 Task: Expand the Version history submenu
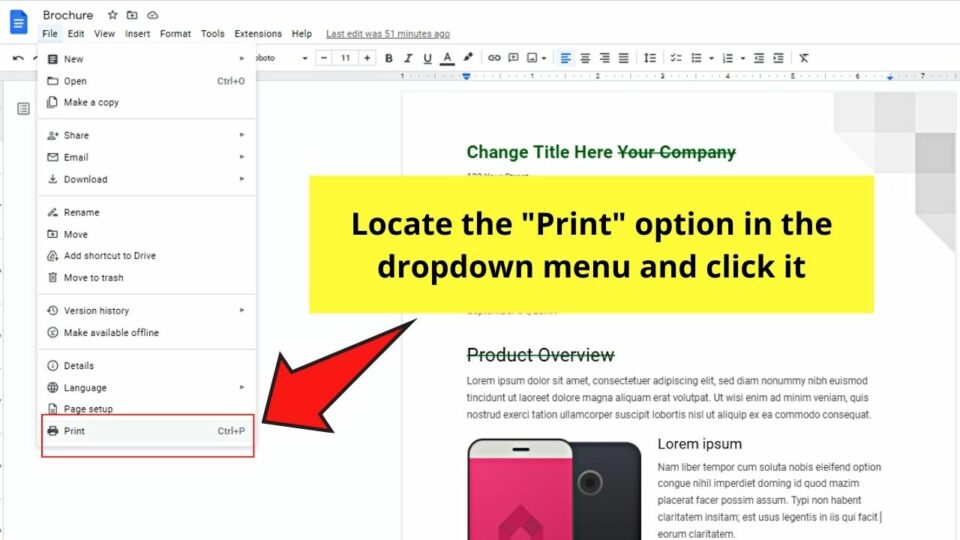click(242, 310)
